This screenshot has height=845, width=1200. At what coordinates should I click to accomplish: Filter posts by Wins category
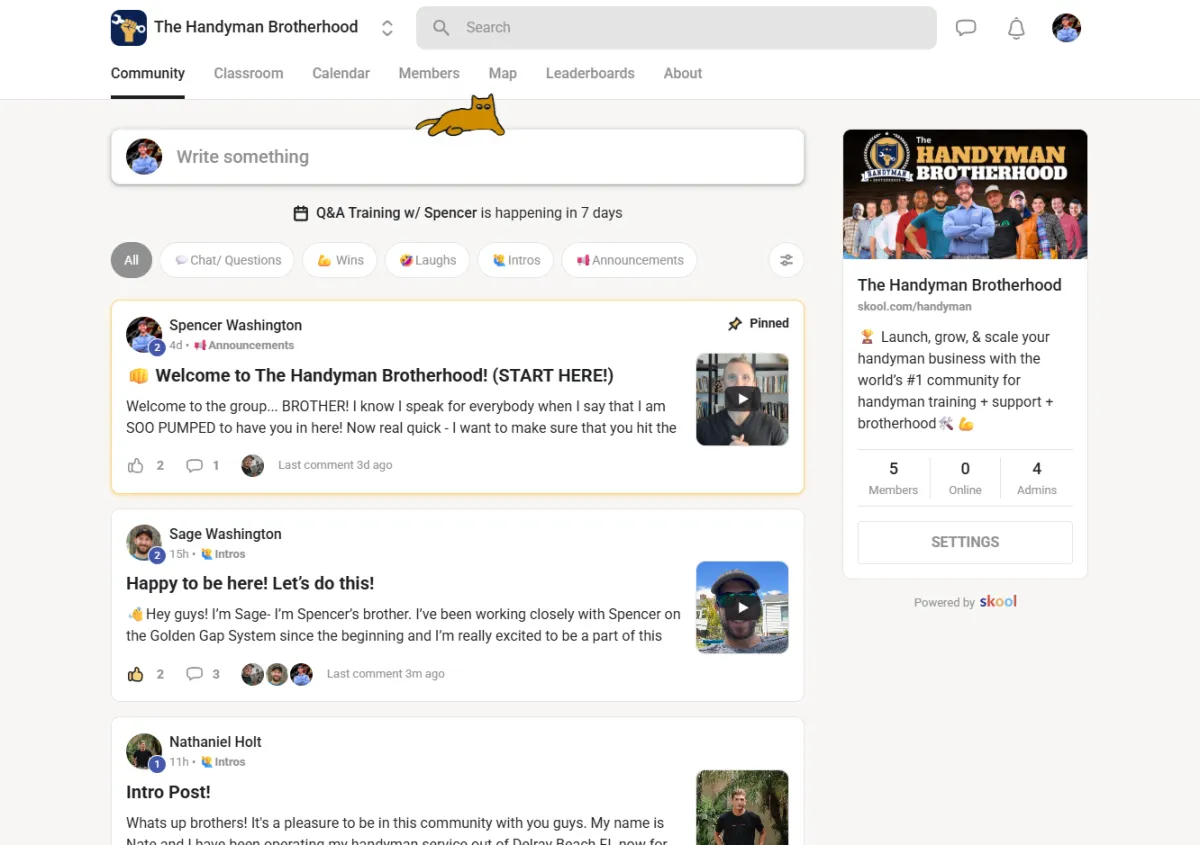coord(340,260)
